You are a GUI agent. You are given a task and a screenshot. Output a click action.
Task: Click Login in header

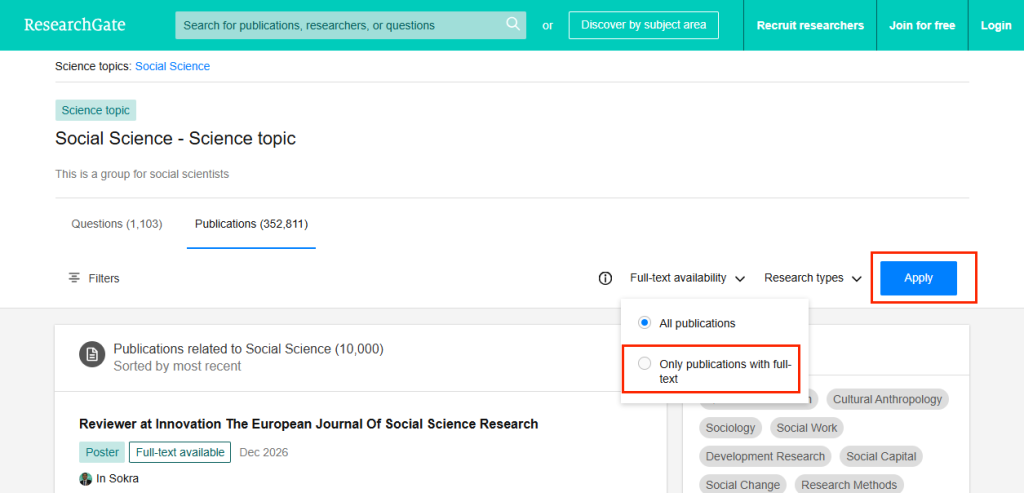click(996, 25)
